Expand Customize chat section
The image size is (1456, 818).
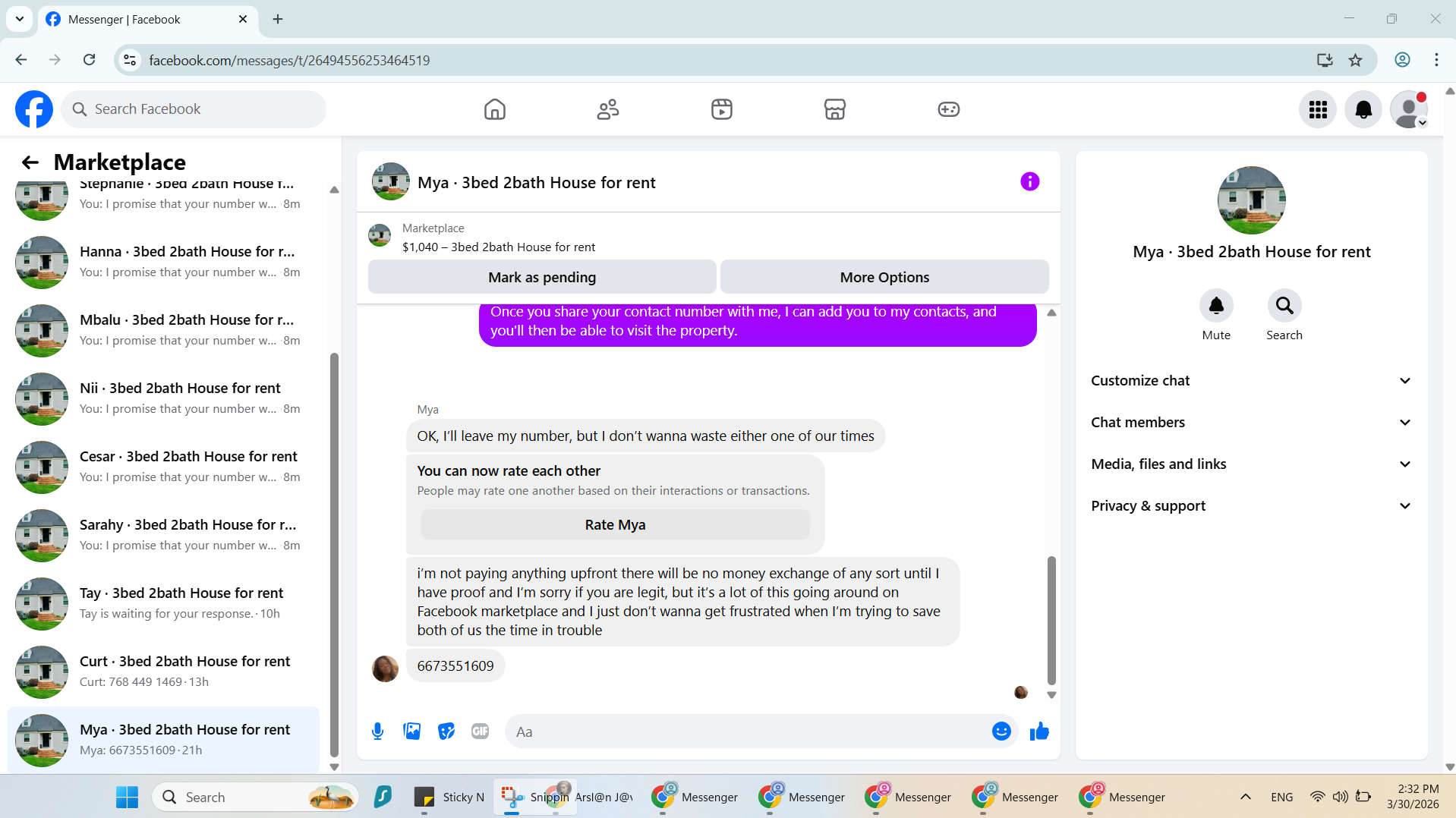1251,381
